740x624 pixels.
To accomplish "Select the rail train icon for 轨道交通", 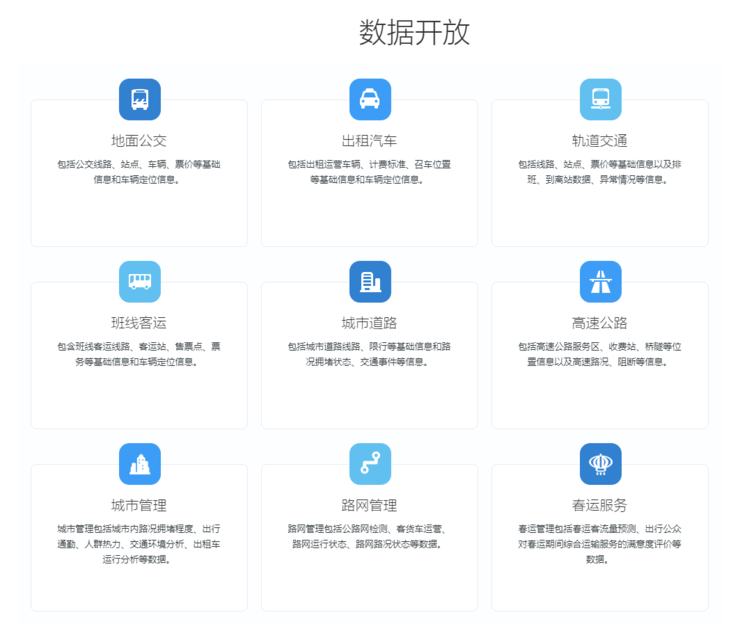I will point(600,99).
